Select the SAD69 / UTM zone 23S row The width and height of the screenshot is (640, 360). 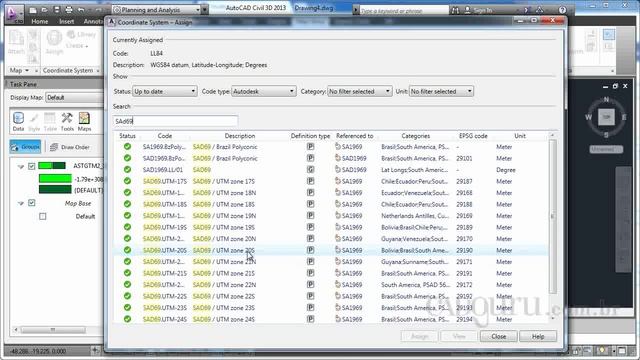(x=331, y=308)
